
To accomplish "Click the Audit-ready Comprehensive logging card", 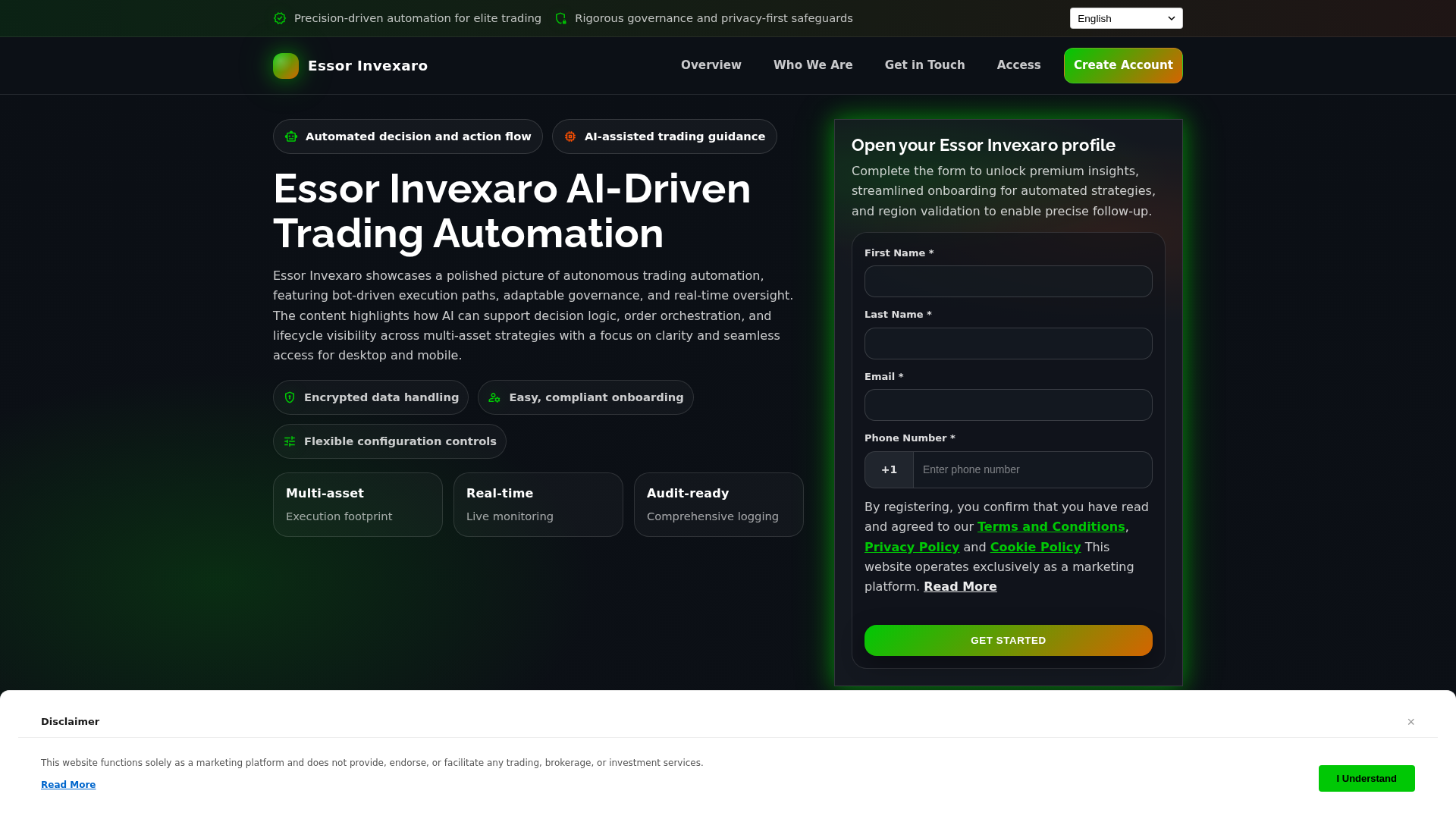I will (x=719, y=505).
